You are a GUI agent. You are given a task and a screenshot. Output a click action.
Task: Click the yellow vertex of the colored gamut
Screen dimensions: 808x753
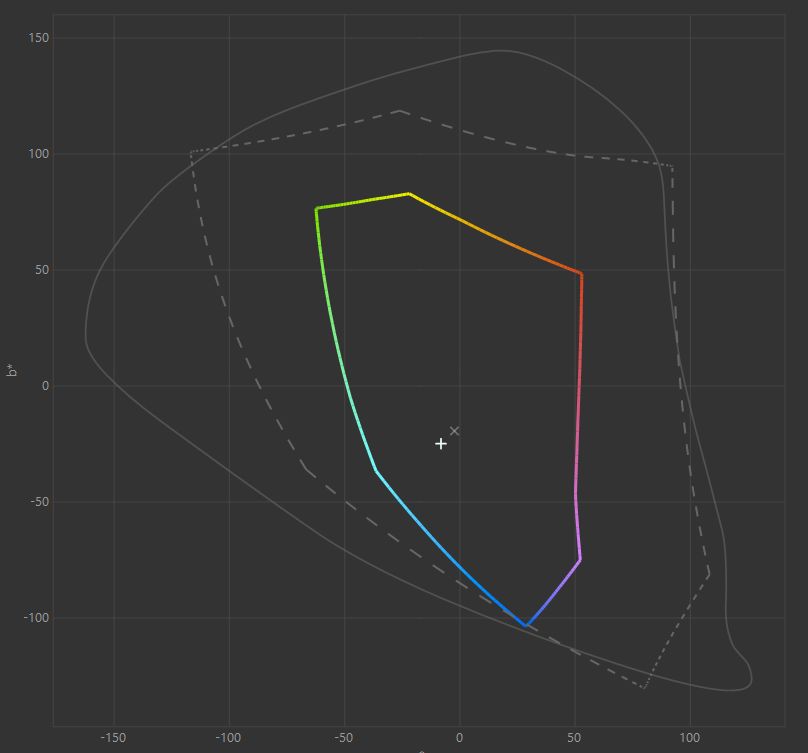(x=409, y=194)
